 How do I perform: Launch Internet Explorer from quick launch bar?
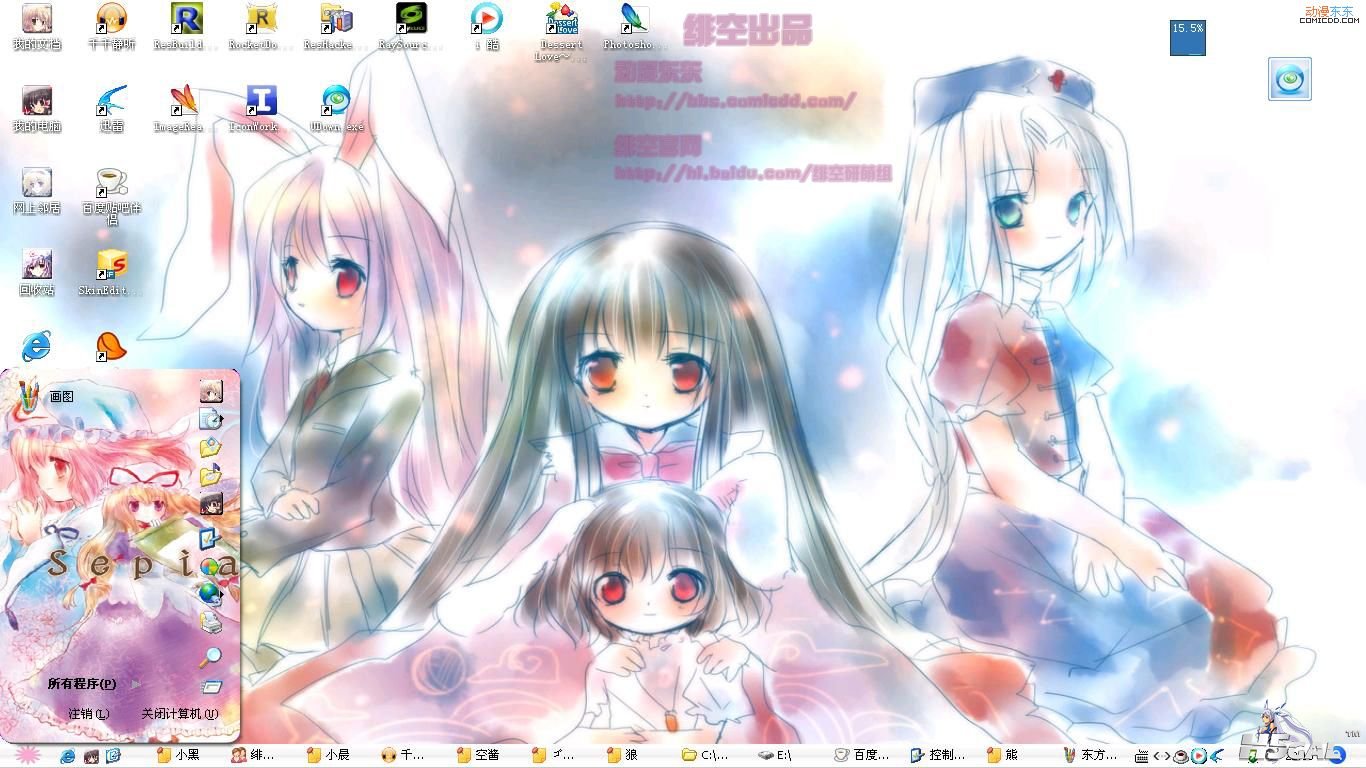pyautogui.click(x=68, y=755)
